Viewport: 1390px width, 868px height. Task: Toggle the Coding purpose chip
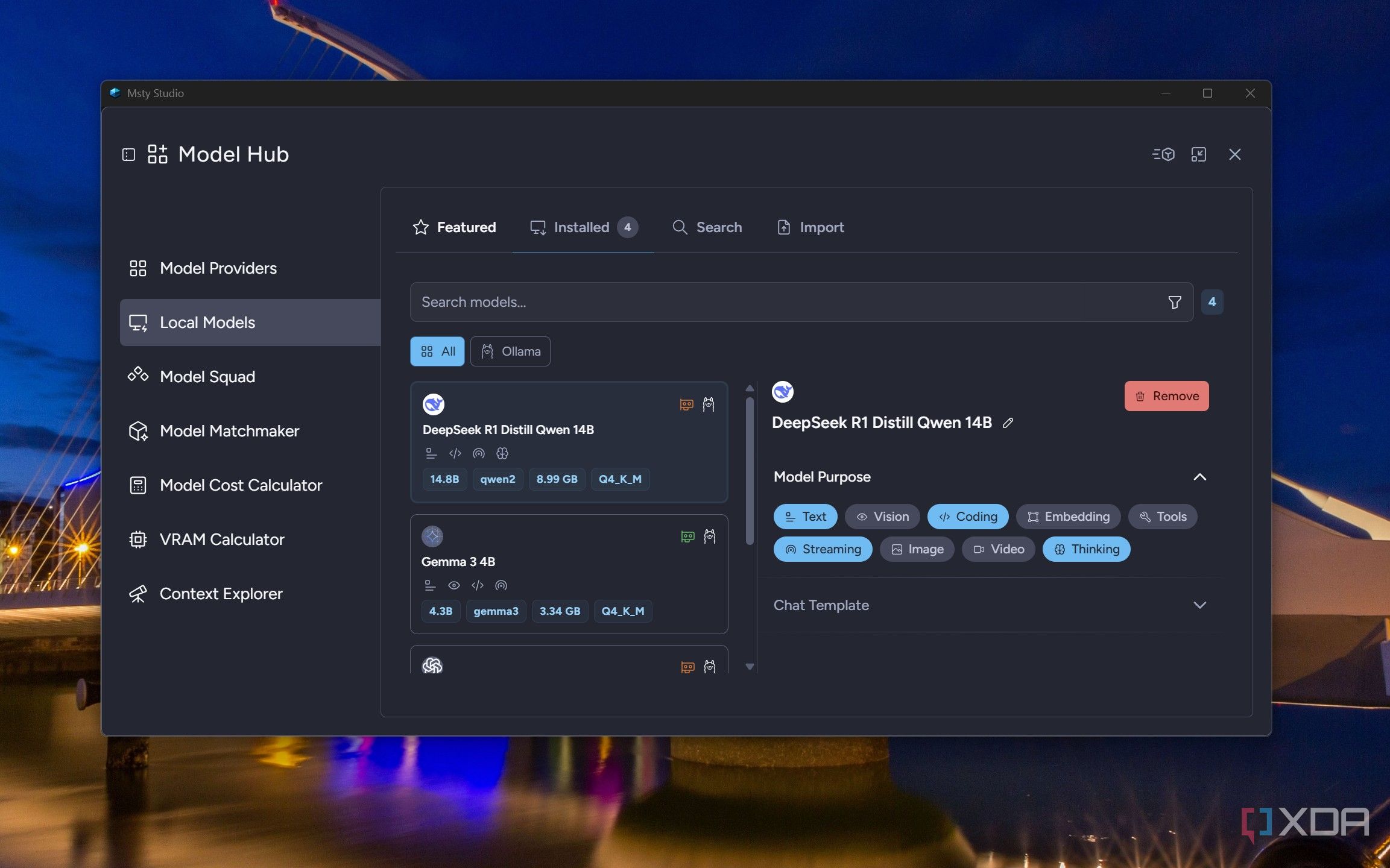tap(968, 517)
